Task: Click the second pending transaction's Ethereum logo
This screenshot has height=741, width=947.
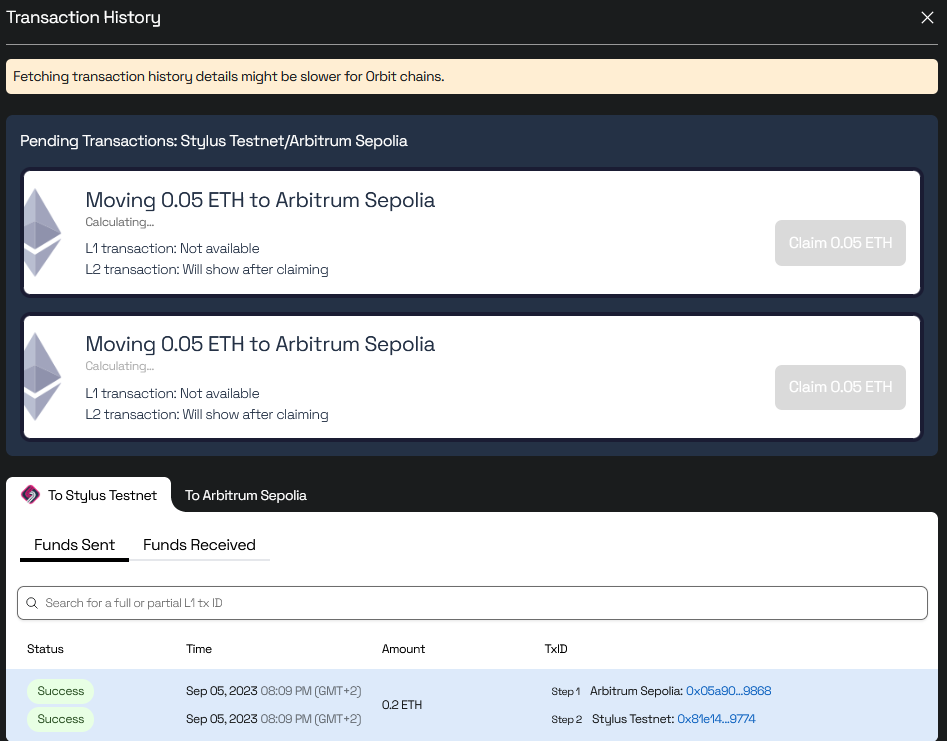Action: [42, 376]
